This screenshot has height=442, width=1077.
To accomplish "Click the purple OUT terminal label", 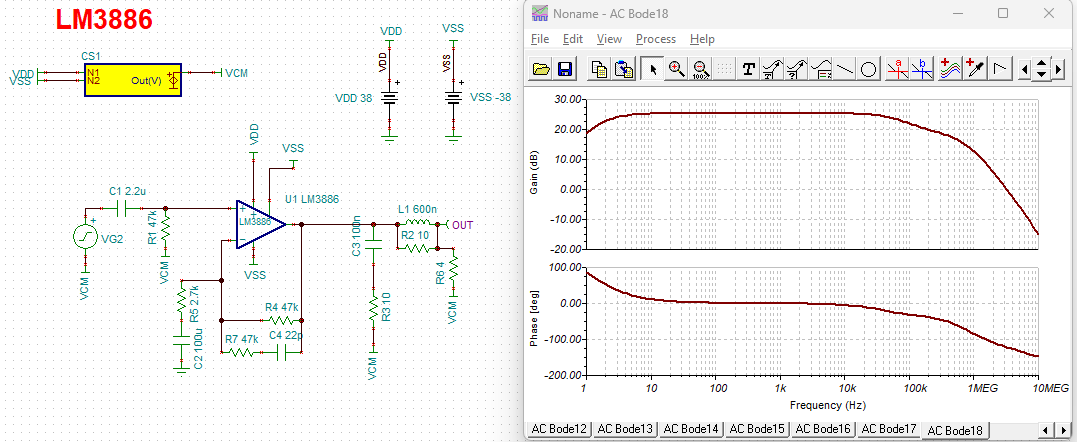I will click(463, 224).
